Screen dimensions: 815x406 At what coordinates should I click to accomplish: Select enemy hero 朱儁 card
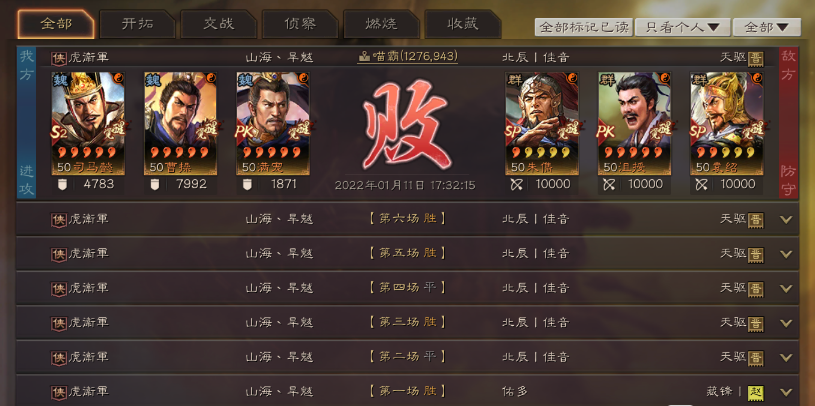point(542,123)
